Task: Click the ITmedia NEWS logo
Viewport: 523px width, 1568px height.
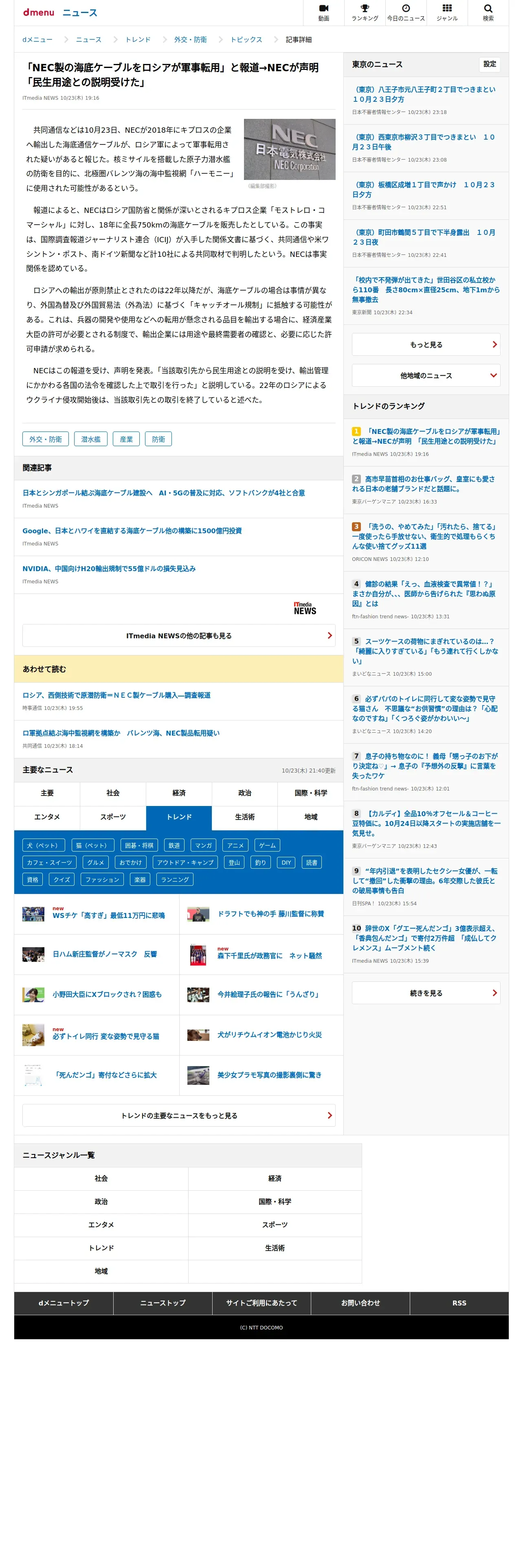Action: (x=305, y=608)
